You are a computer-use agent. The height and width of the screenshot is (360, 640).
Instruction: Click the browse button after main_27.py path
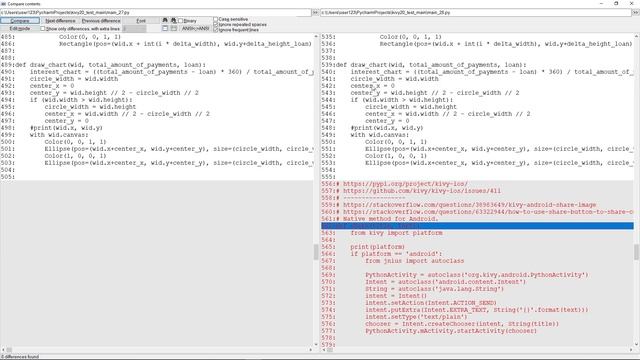[315, 13]
